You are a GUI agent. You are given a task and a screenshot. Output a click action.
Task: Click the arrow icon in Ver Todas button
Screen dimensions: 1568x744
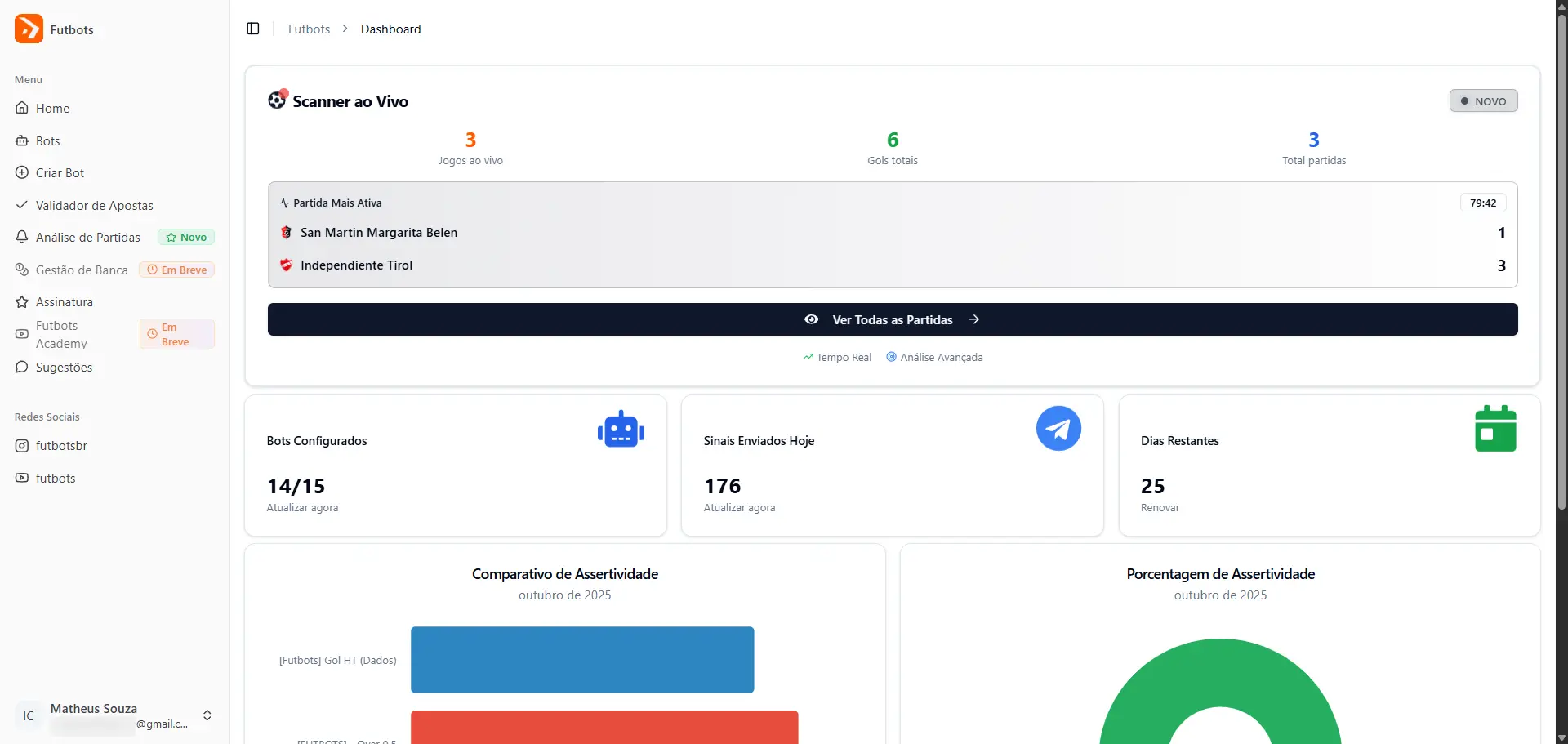point(974,319)
